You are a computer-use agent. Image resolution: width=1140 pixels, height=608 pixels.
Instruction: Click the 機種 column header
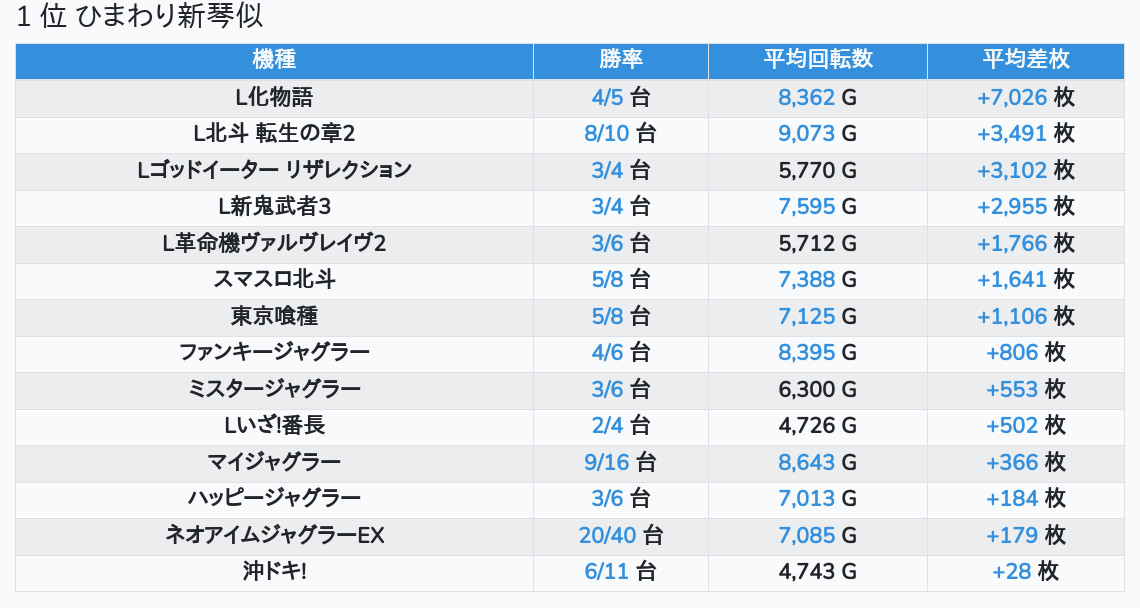click(274, 60)
